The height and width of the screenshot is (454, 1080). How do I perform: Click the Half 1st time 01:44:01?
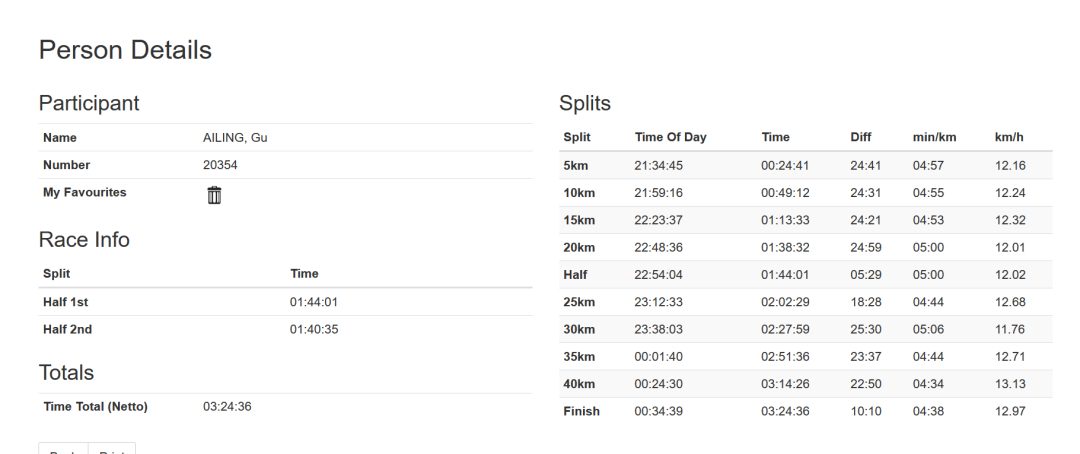tap(314, 302)
